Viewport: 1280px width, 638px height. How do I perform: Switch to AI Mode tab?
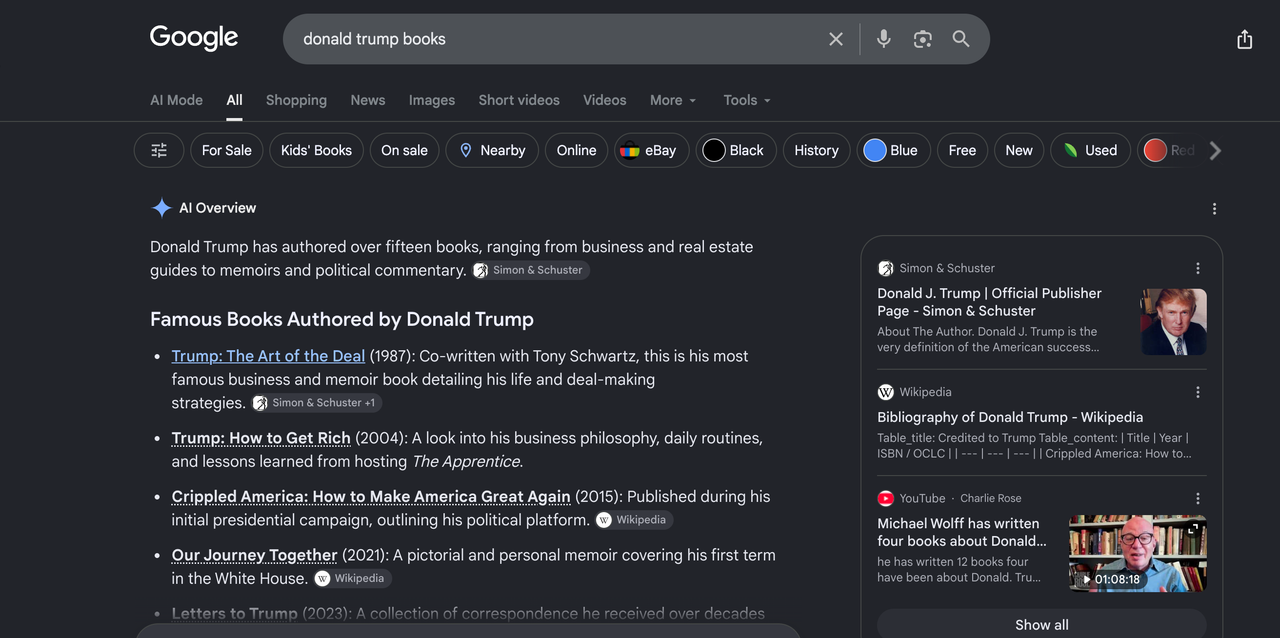(x=176, y=100)
